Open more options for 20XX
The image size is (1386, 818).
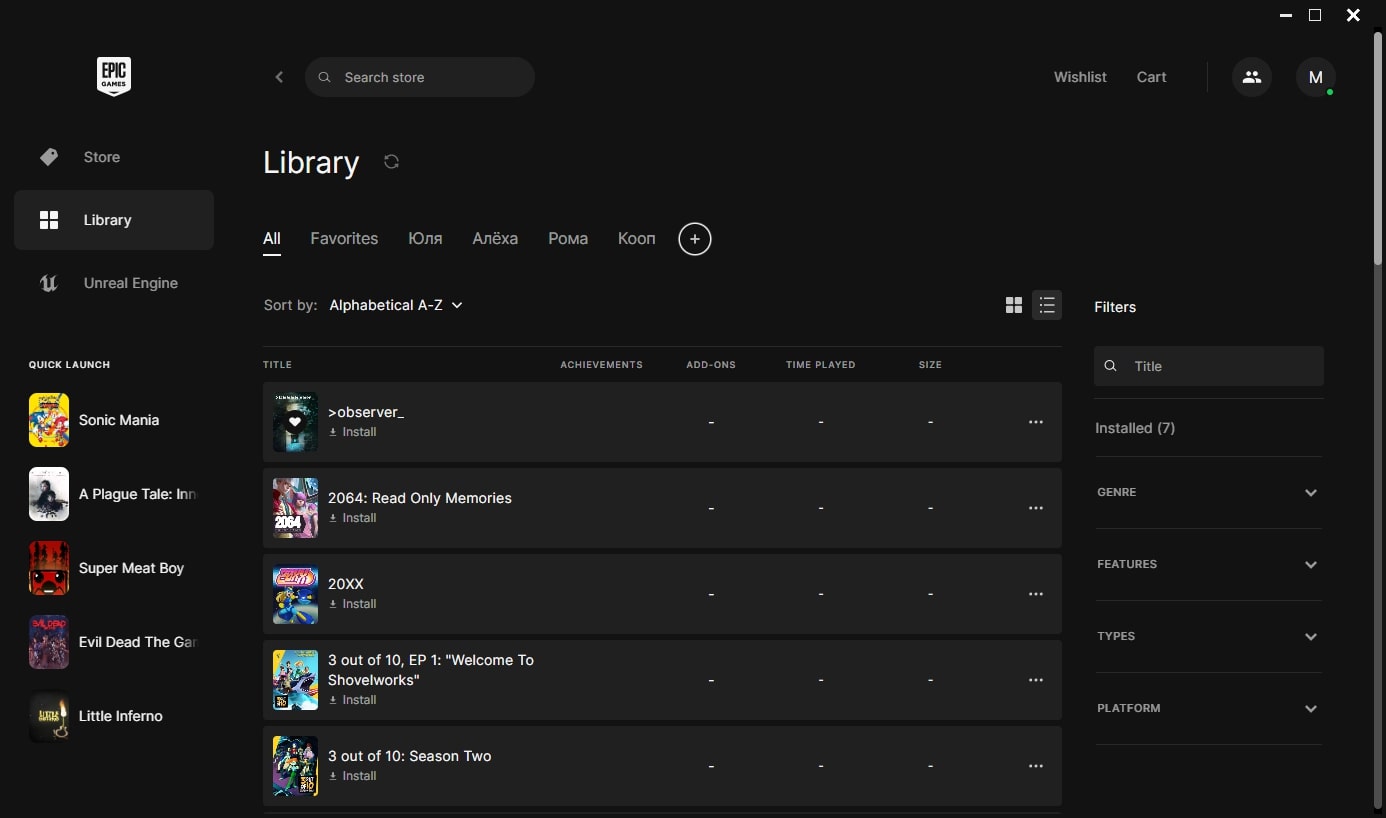(x=1036, y=594)
